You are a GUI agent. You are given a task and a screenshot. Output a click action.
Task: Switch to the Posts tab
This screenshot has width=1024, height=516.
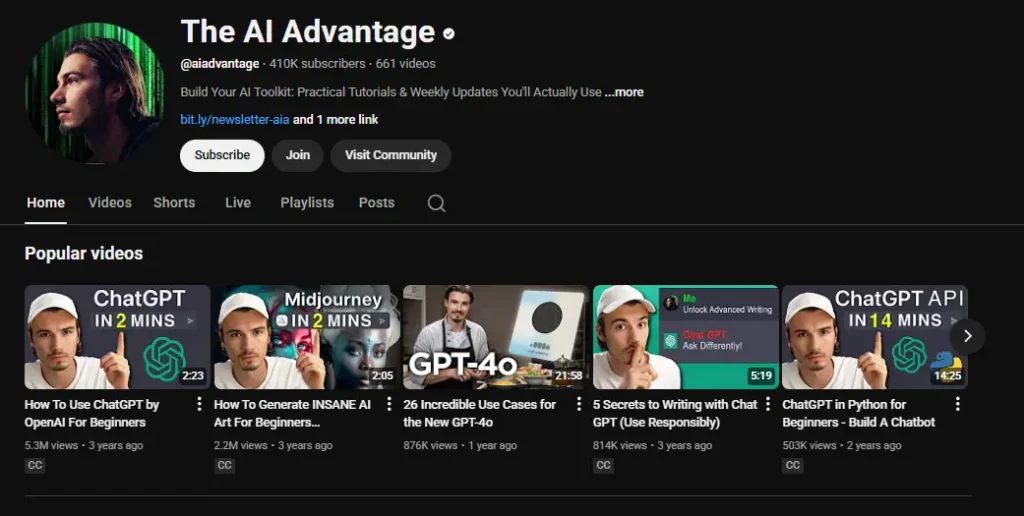pyautogui.click(x=376, y=202)
